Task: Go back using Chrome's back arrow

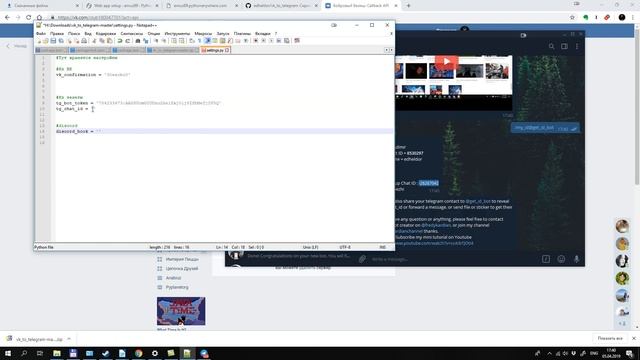Action: point(7,17)
